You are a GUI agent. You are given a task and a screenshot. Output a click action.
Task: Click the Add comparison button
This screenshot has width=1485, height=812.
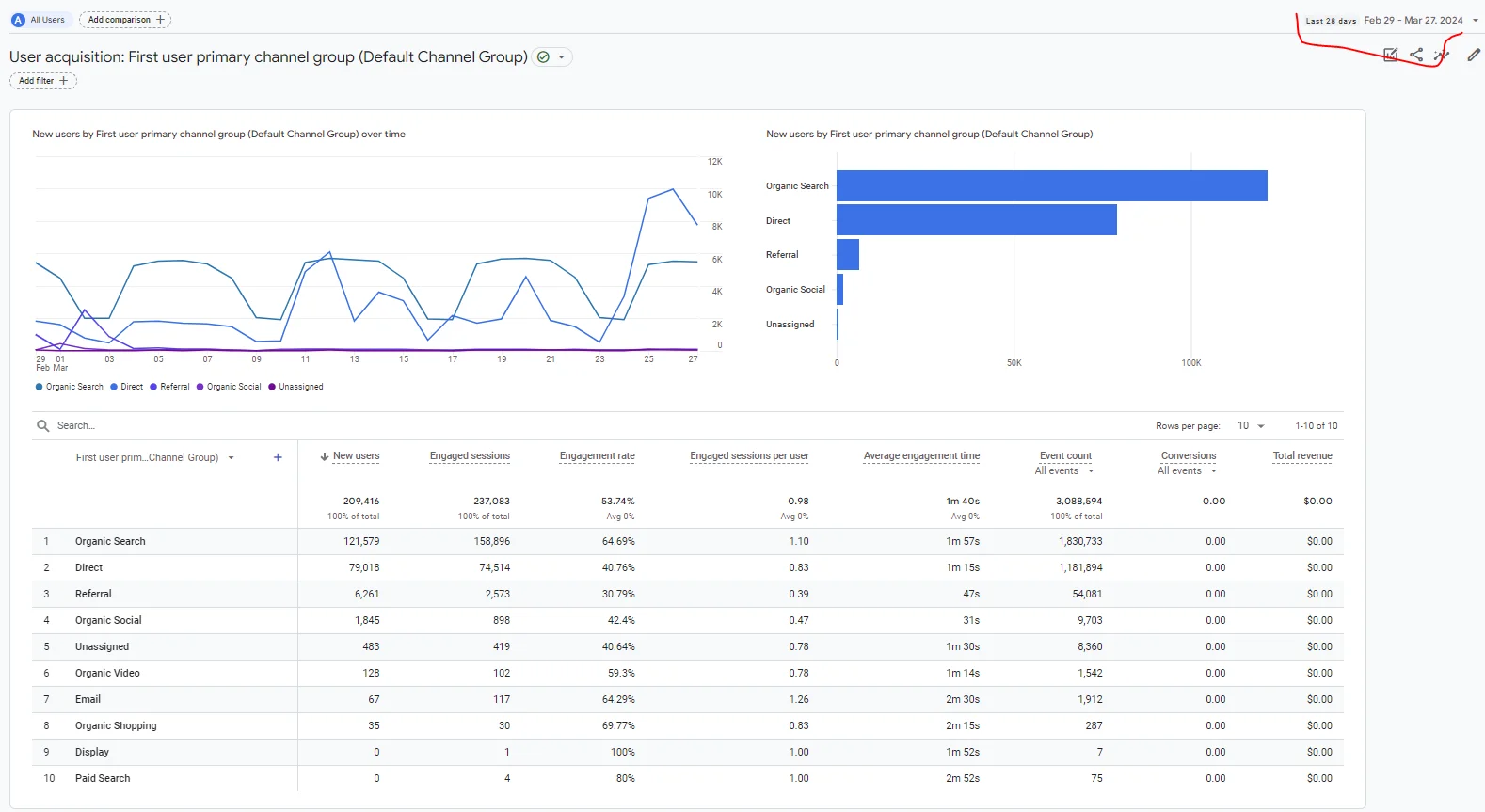click(x=125, y=20)
